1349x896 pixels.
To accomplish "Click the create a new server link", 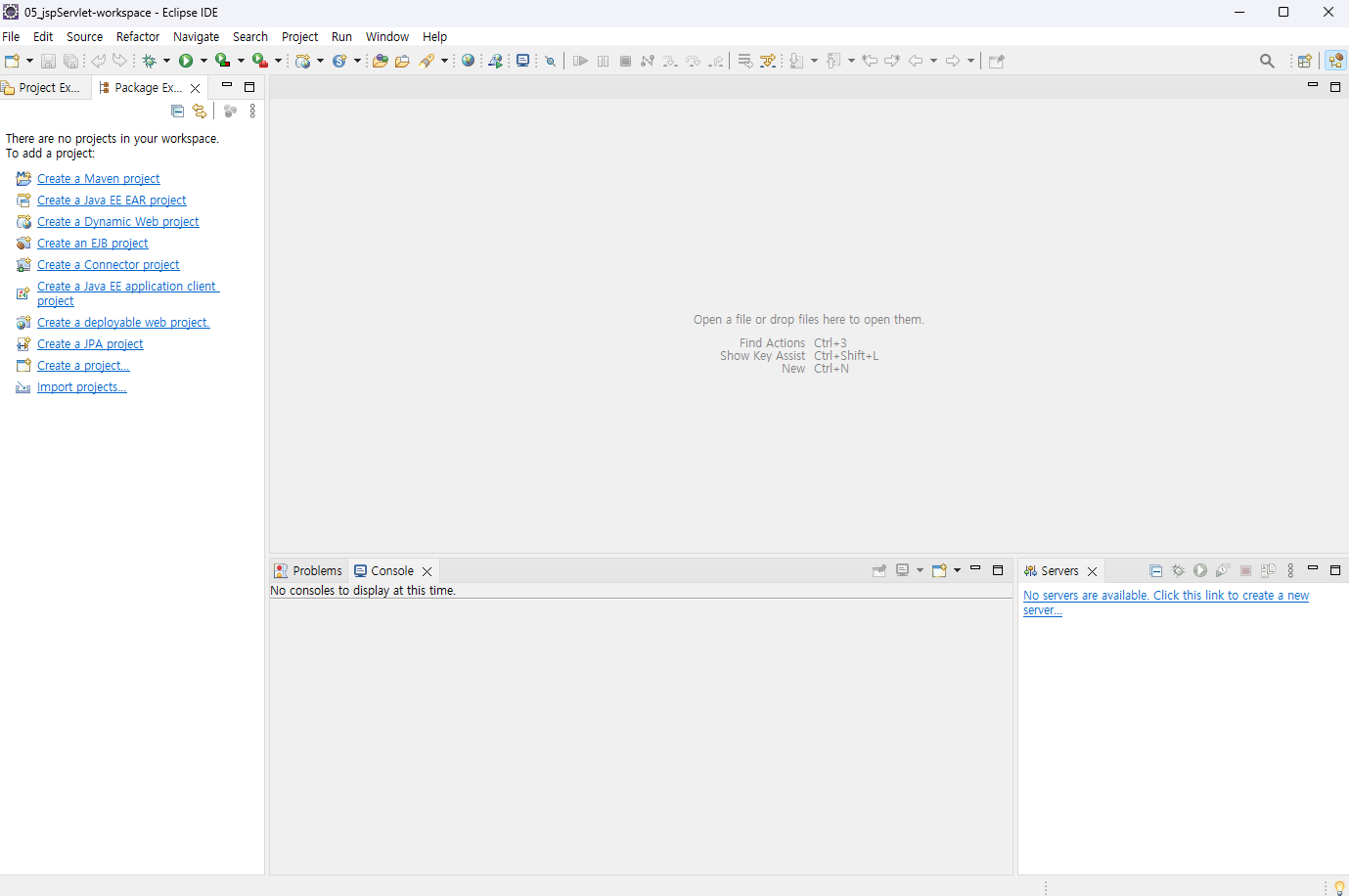I will coord(1166,603).
